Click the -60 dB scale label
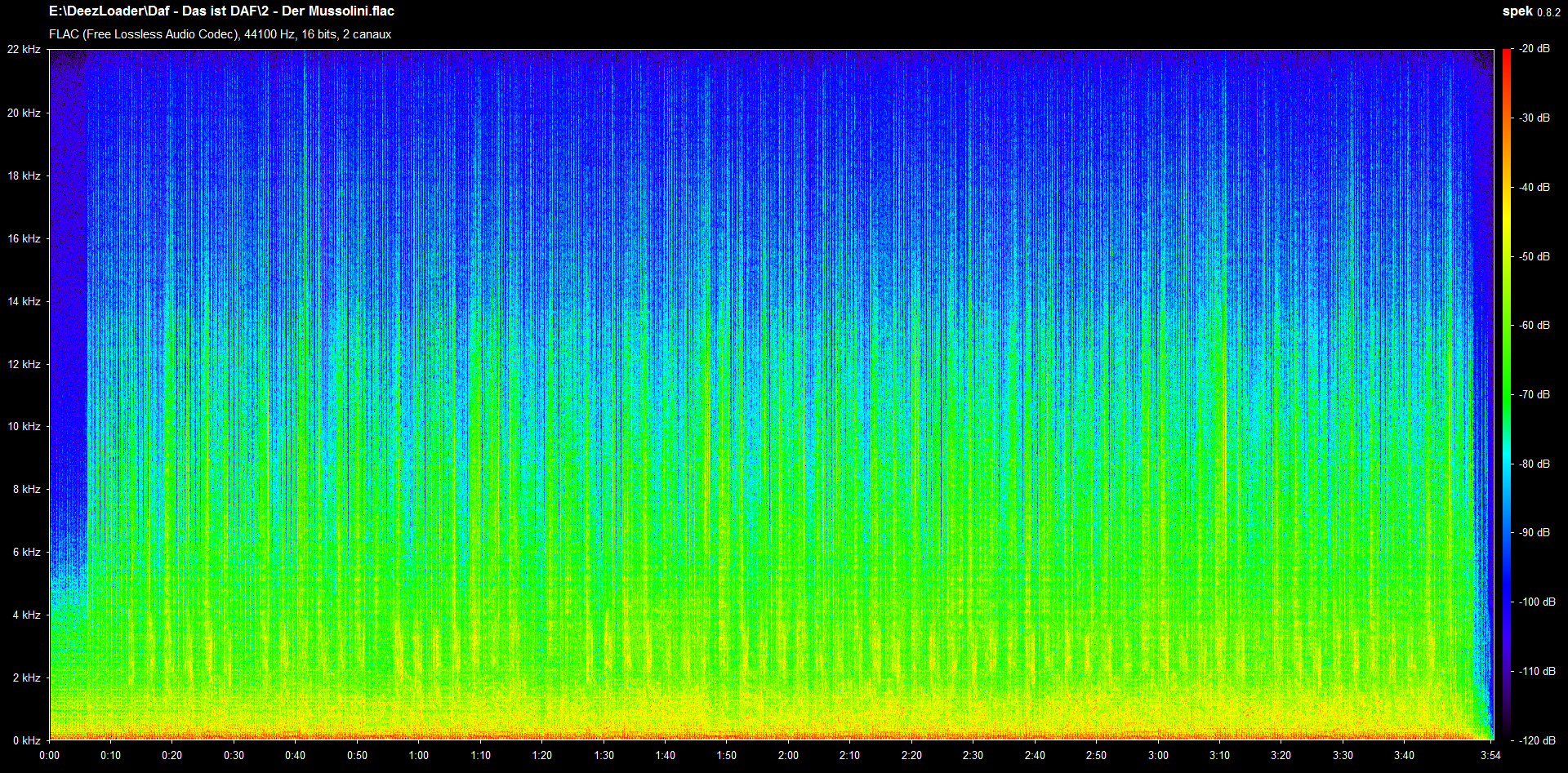Screen dimensions: 1568x773 coord(1535,326)
